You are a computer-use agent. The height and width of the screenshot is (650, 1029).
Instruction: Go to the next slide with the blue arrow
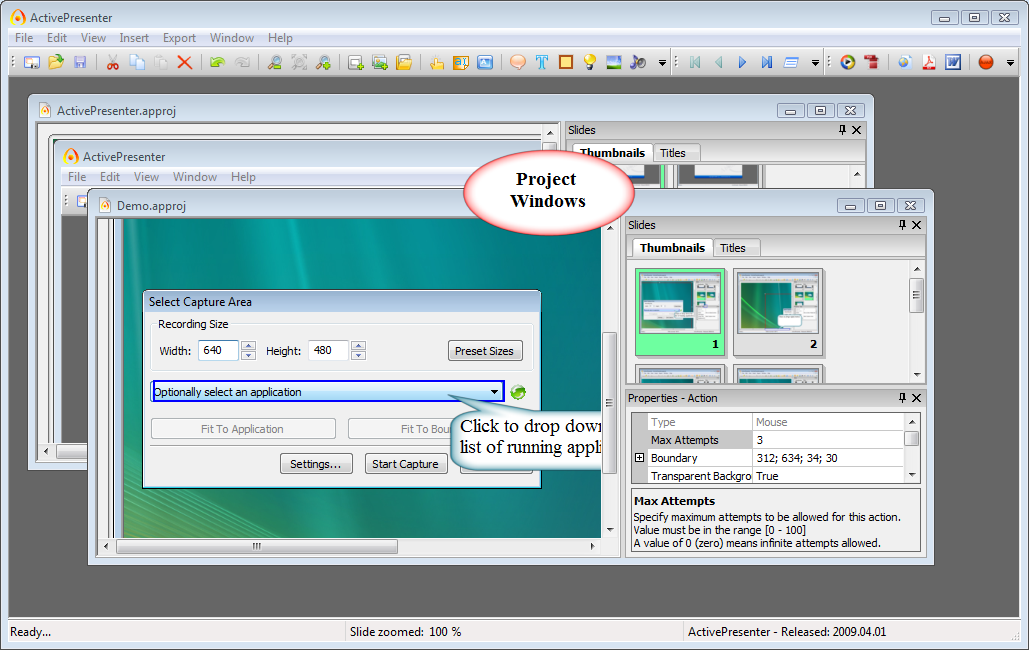(x=742, y=62)
